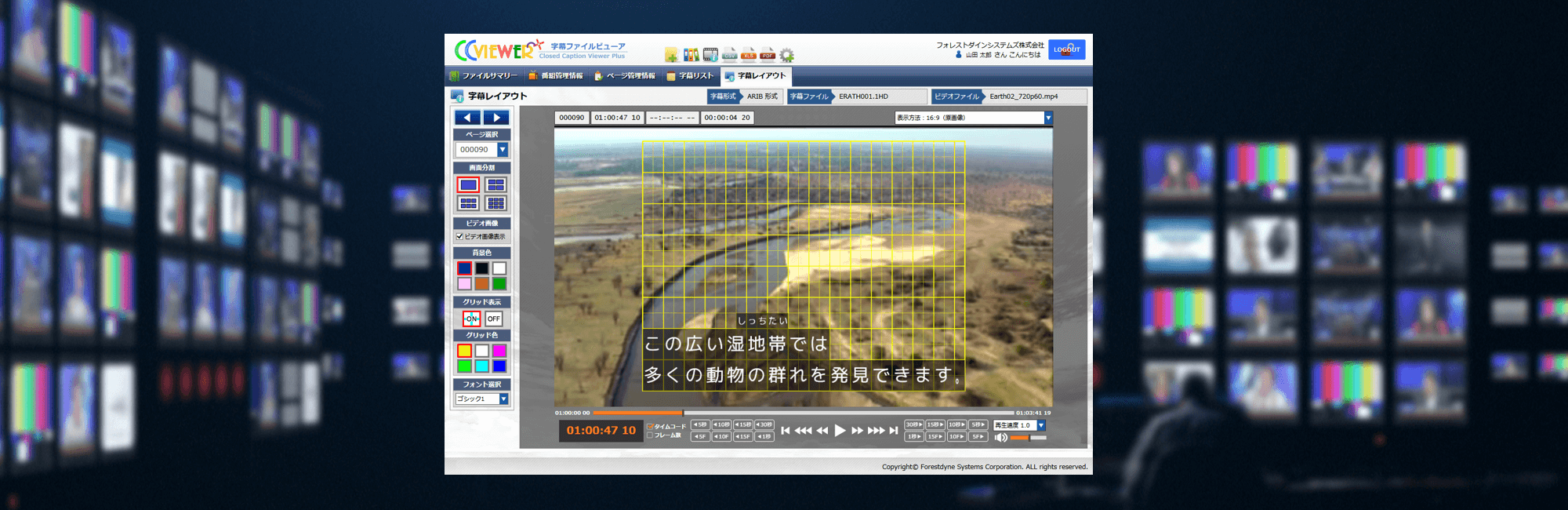Viewport: 1568px width, 510px height.
Task: Choose brown background color swatch
Action: click(482, 284)
